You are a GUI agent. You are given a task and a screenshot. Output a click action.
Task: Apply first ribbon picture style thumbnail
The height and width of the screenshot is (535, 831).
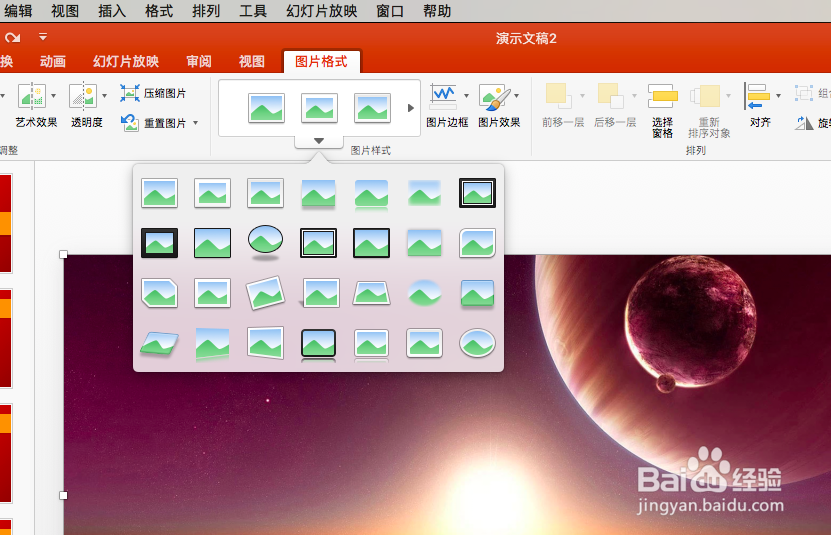point(266,108)
